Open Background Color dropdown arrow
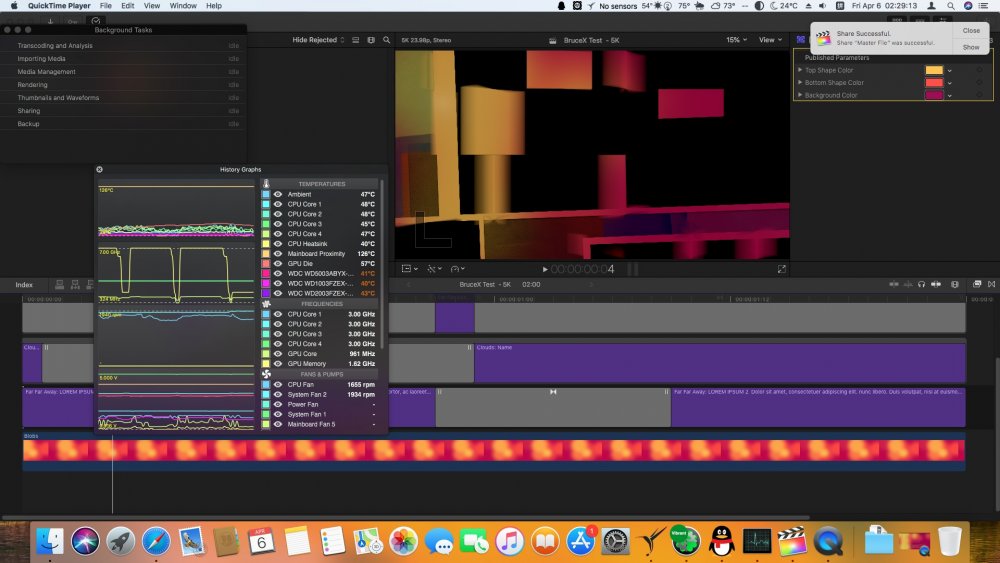 coord(950,96)
